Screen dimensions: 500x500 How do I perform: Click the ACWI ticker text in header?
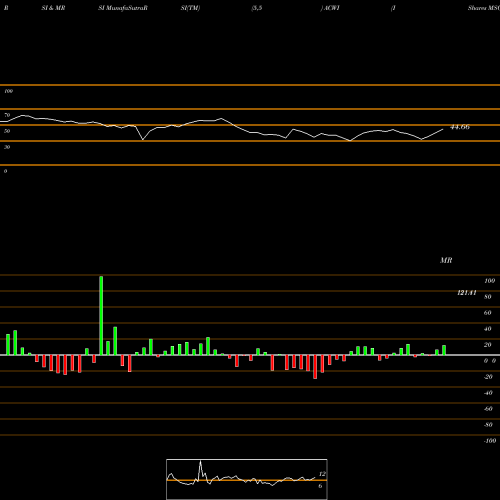[331, 8]
